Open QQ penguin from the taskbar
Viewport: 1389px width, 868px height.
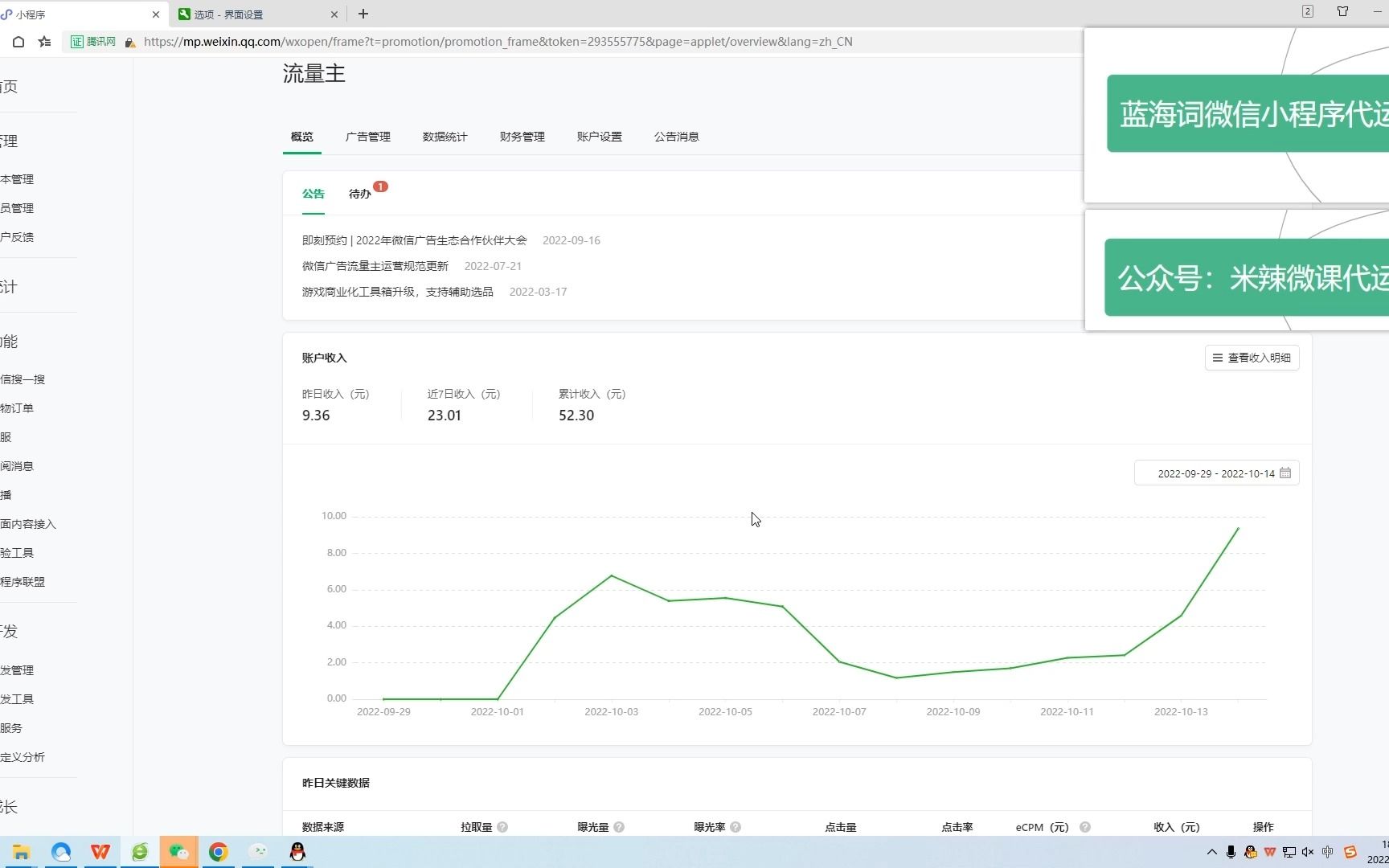[x=297, y=852]
